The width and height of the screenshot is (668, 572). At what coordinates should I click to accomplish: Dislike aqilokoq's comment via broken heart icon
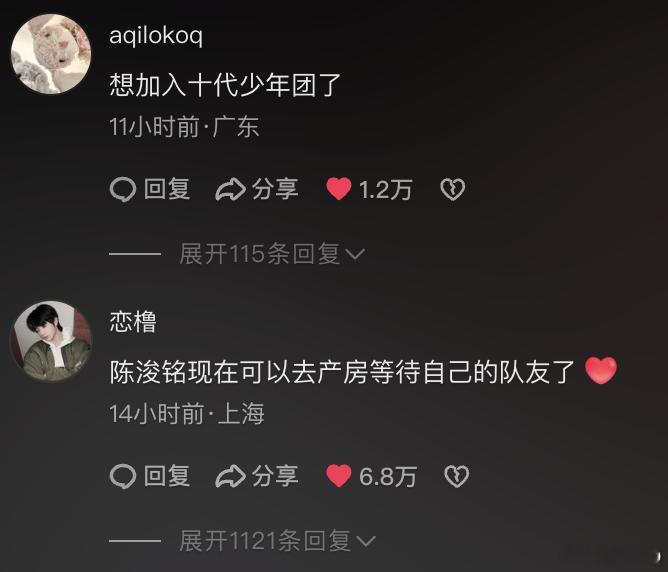coord(452,190)
